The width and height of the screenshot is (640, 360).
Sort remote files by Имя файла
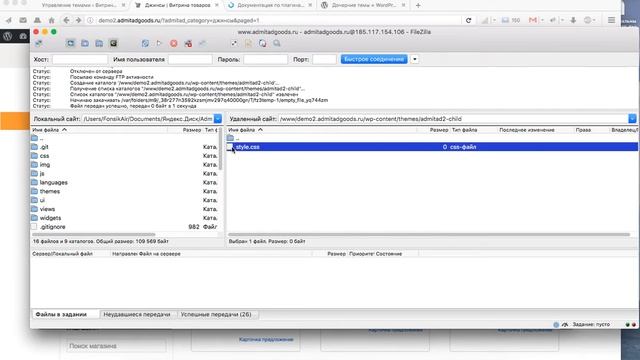[x=322, y=130]
